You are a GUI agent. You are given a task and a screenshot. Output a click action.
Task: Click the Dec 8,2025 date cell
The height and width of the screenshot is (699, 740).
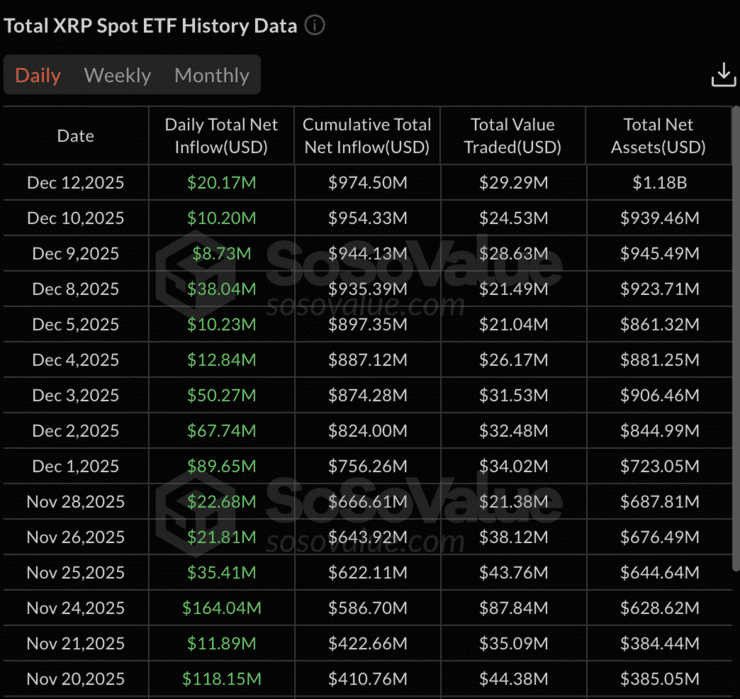76,289
